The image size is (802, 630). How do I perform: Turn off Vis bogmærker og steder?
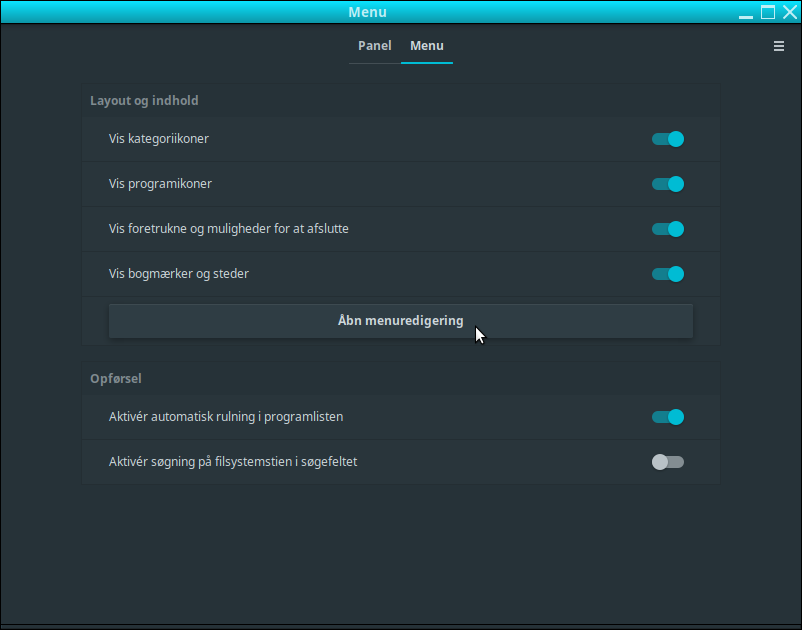pyautogui.click(x=667, y=274)
